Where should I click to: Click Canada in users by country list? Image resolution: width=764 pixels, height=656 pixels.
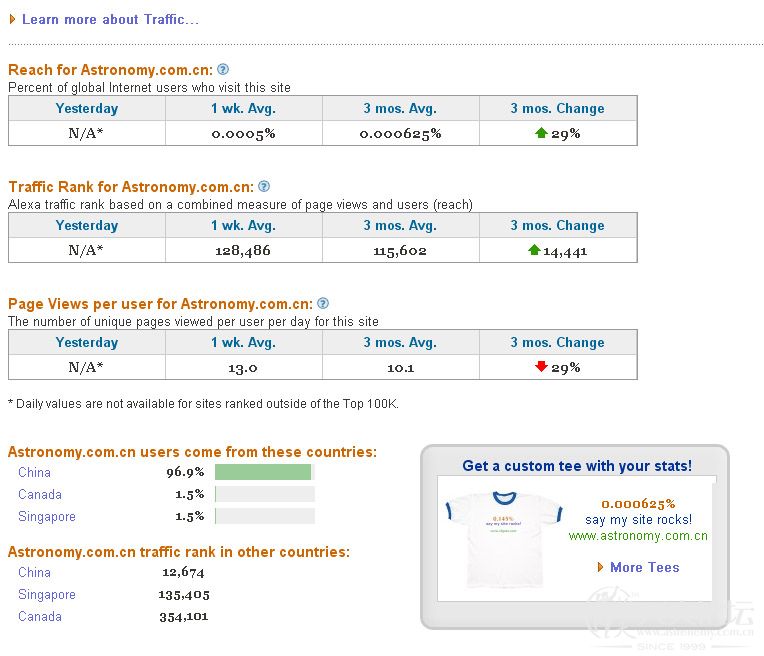(x=40, y=494)
